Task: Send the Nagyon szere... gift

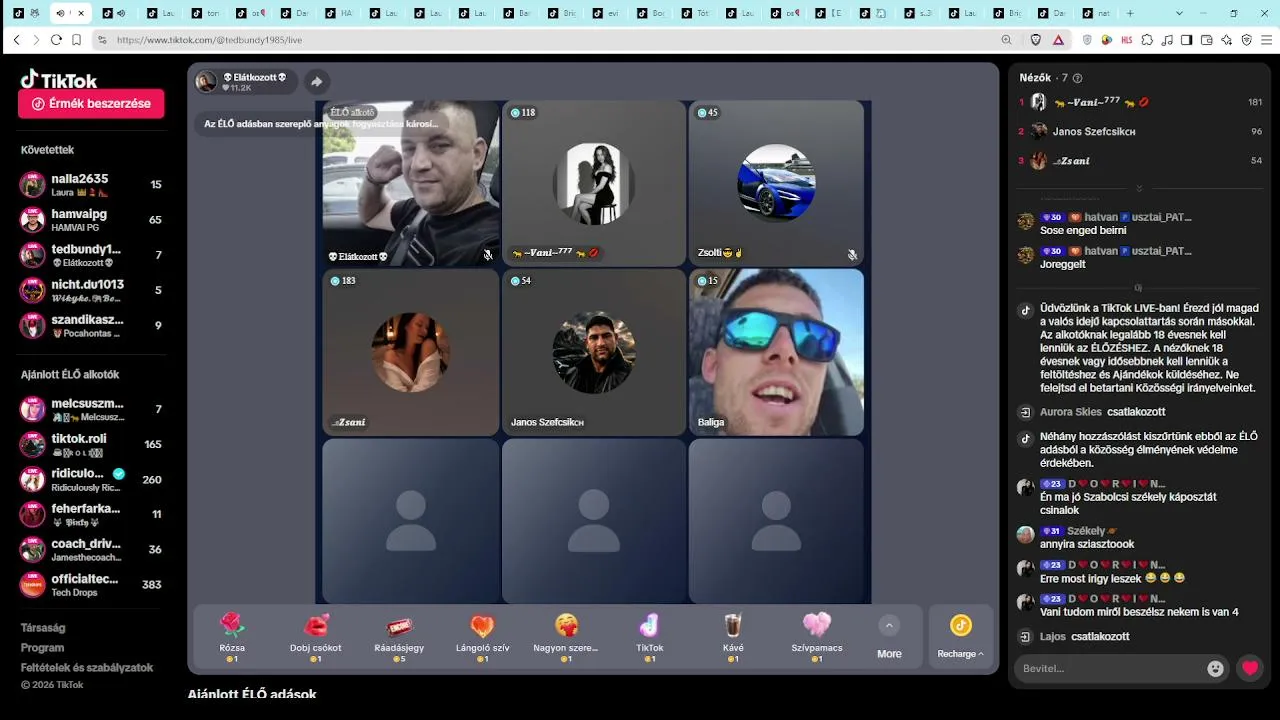Action: click(566, 637)
